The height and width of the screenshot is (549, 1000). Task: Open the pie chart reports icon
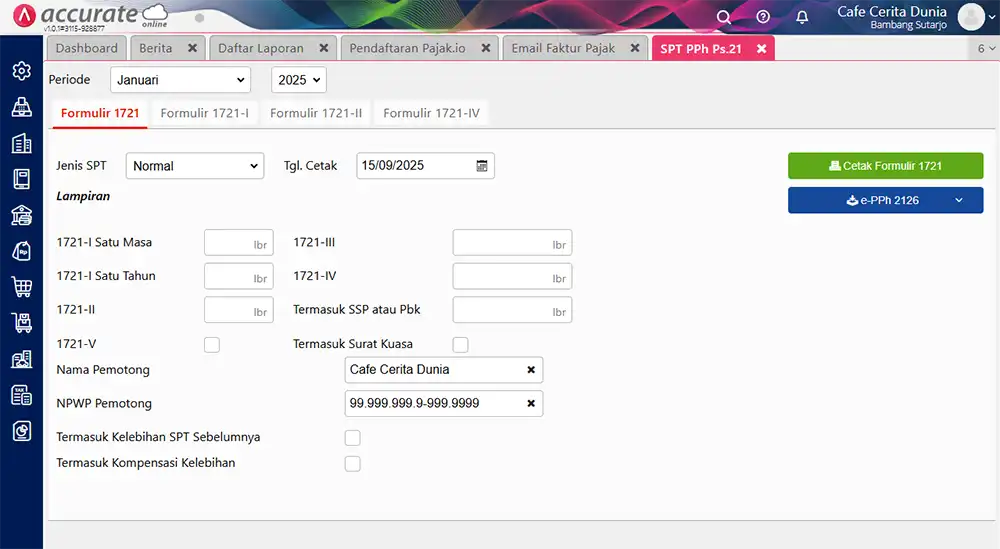22,431
